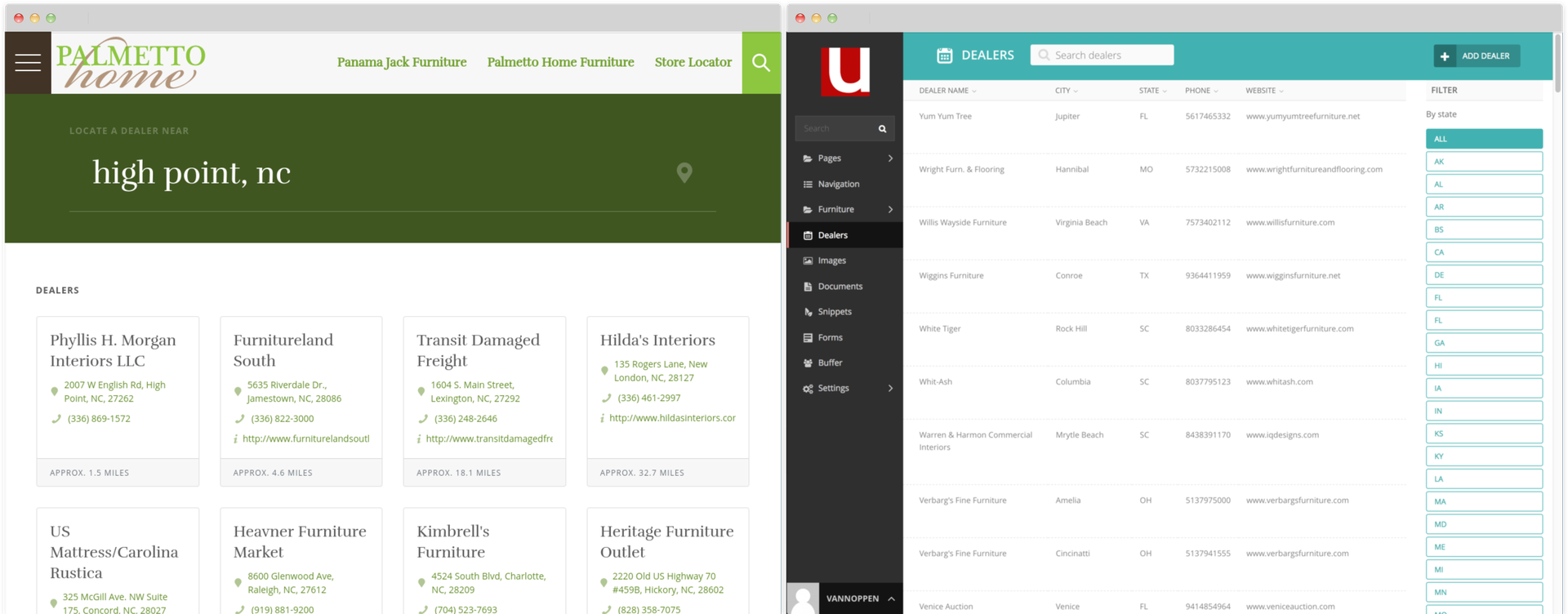Viewport: 1568px width, 614px height.
Task: Sort table by Phone column
Action: coord(1201,91)
